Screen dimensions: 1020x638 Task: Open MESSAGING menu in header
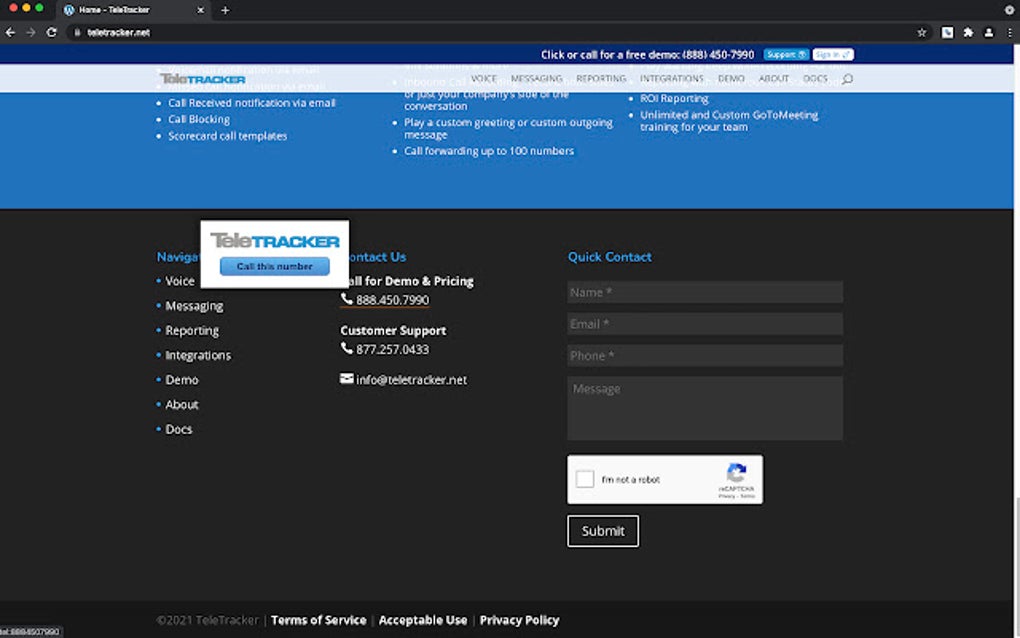[537, 78]
